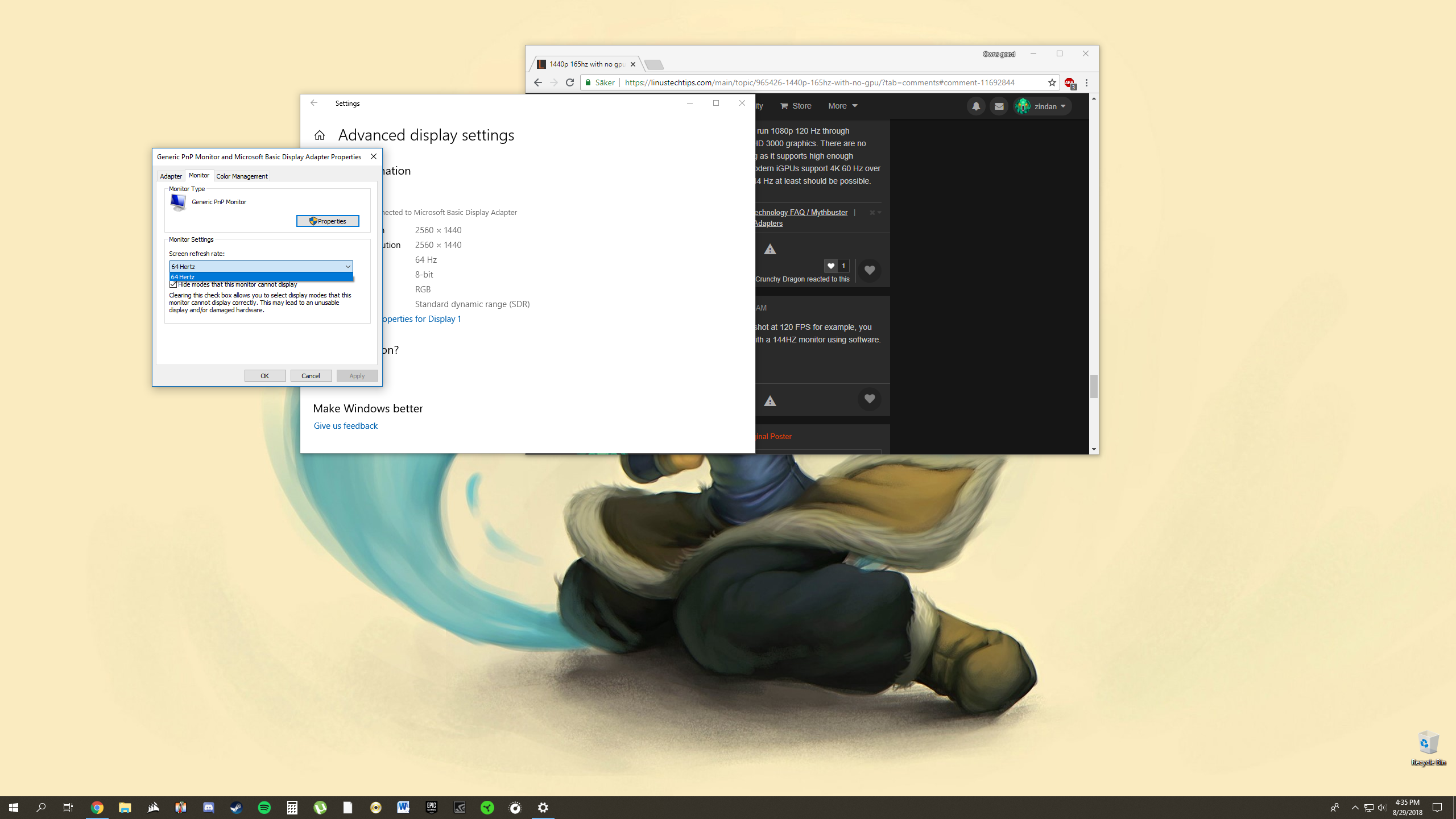Open Task View on the taskbar
Viewport: 1456px width, 819px height.
(x=68, y=808)
